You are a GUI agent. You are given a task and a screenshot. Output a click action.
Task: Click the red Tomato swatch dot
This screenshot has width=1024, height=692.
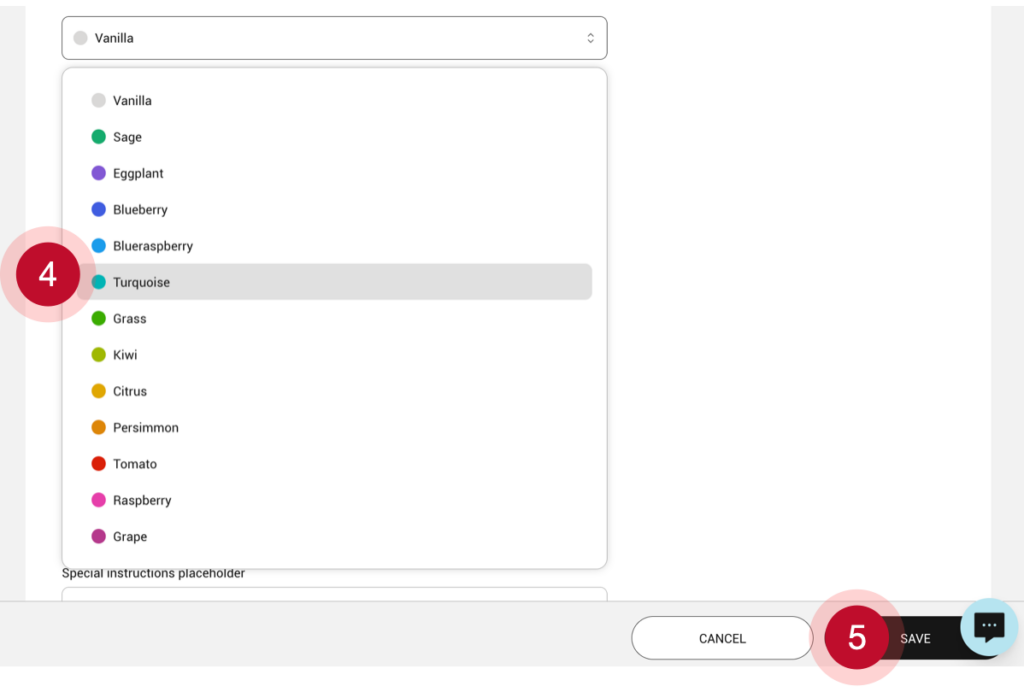click(x=99, y=464)
